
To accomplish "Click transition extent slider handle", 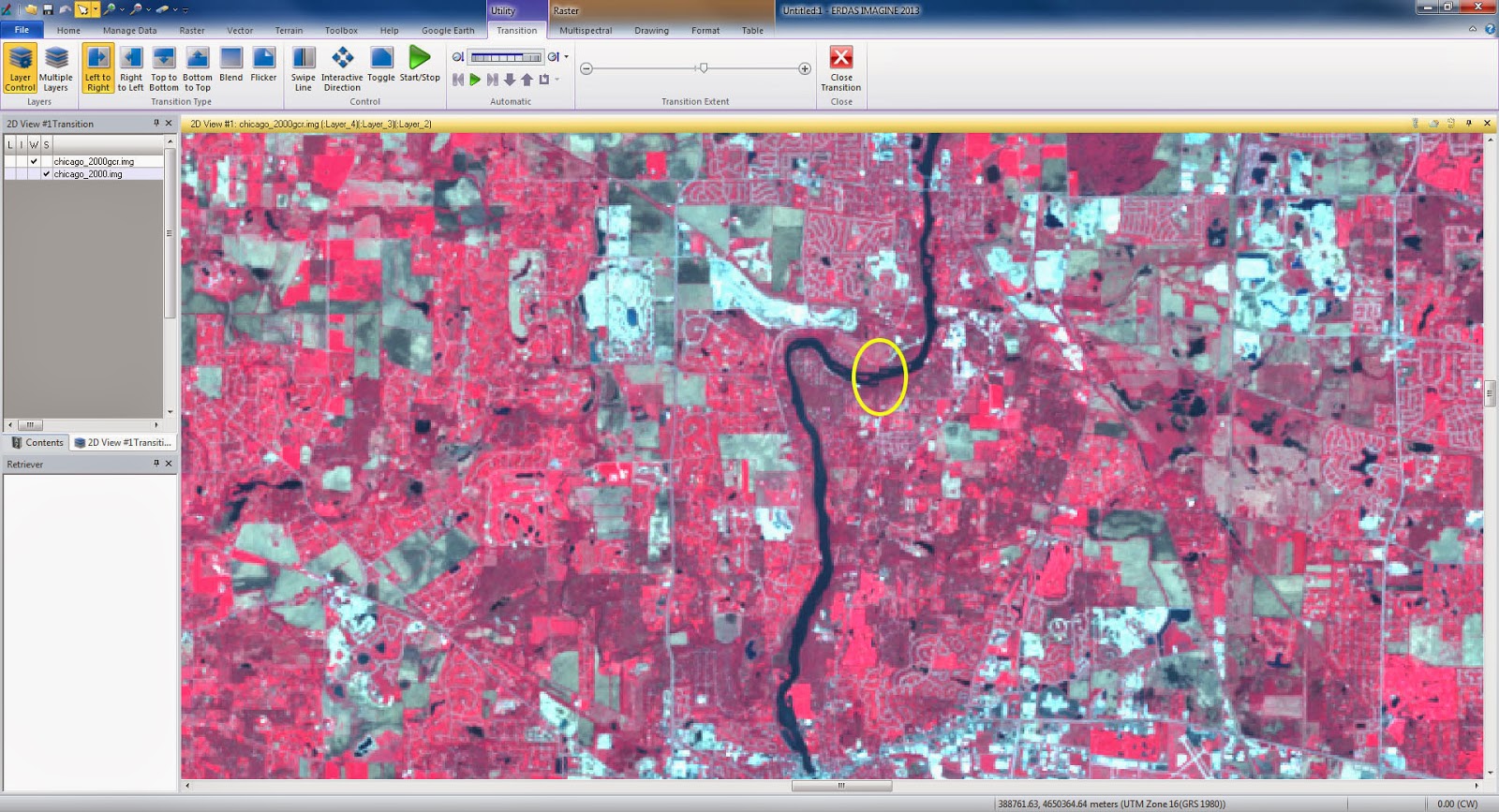I will point(703,67).
